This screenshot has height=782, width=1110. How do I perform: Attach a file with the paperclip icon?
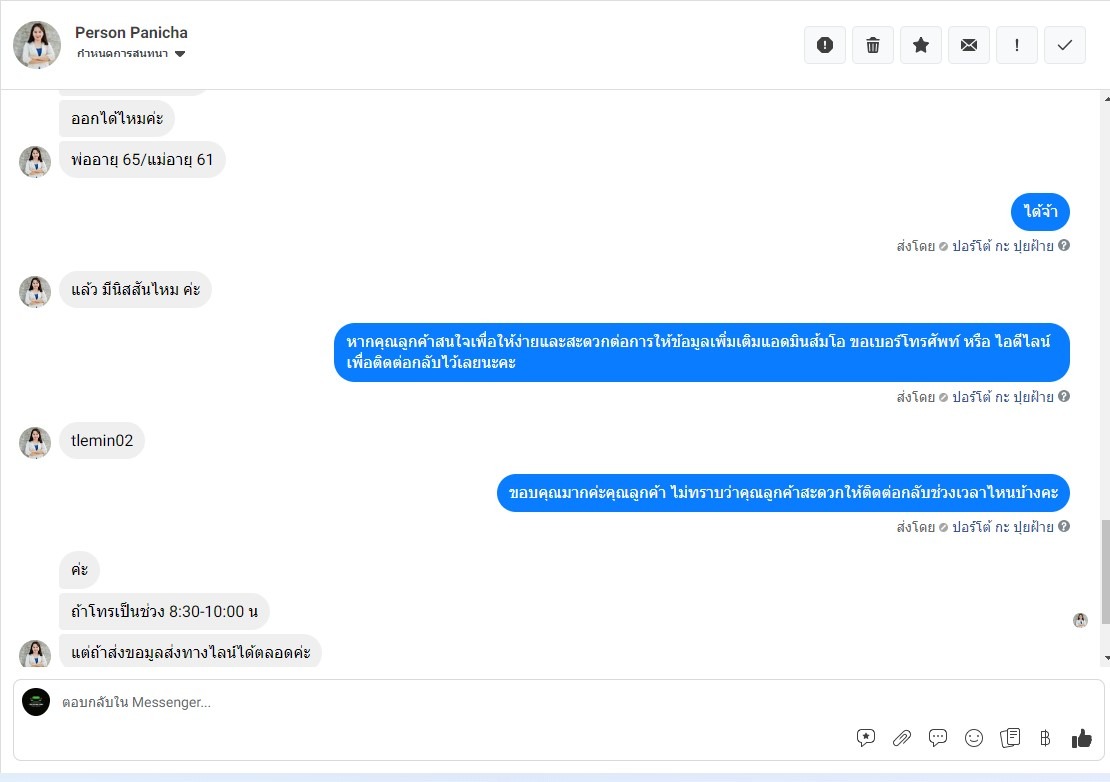pyautogui.click(x=902, y=738)
